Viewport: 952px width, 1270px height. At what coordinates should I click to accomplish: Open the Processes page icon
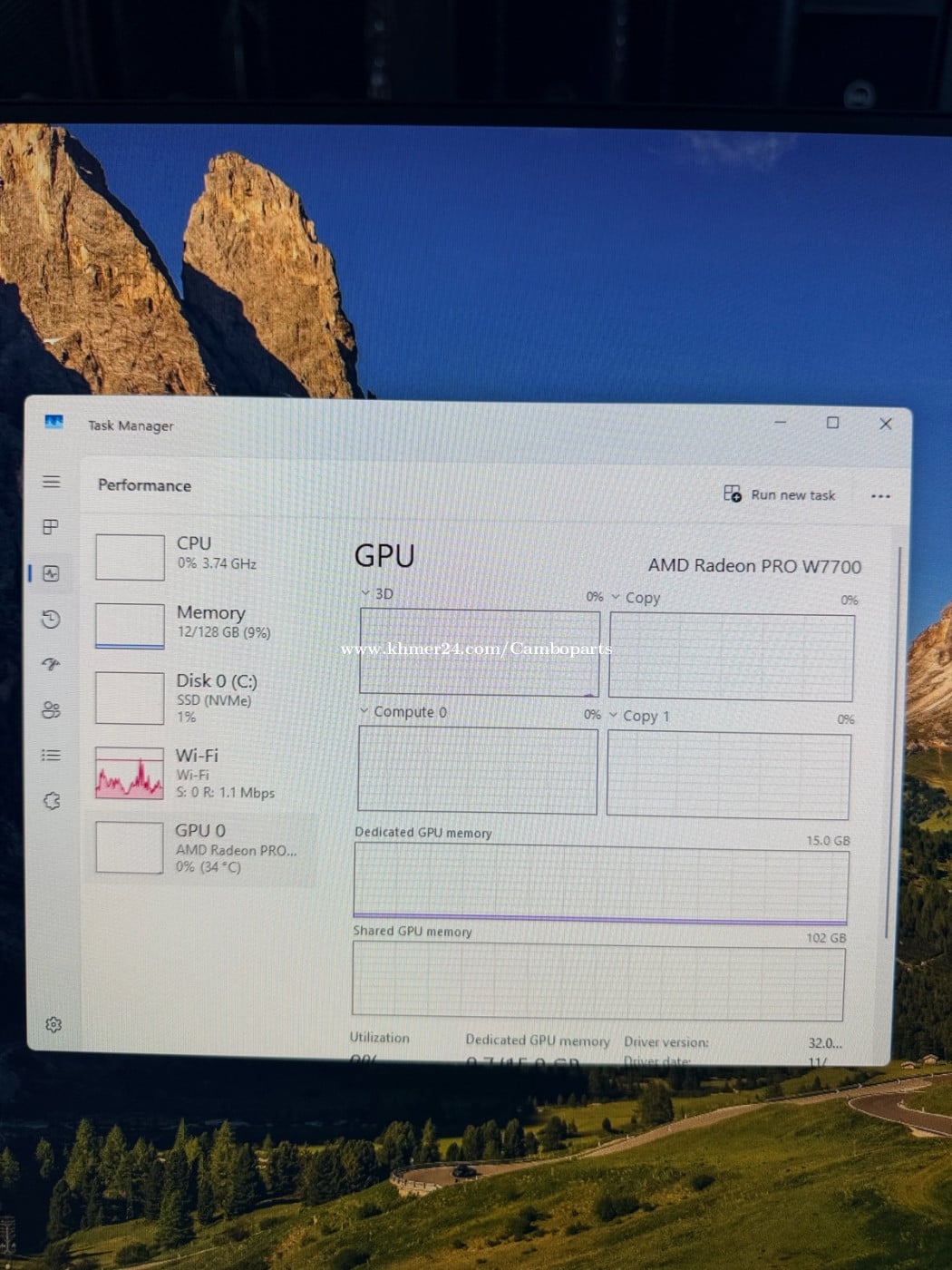[51, 527]
